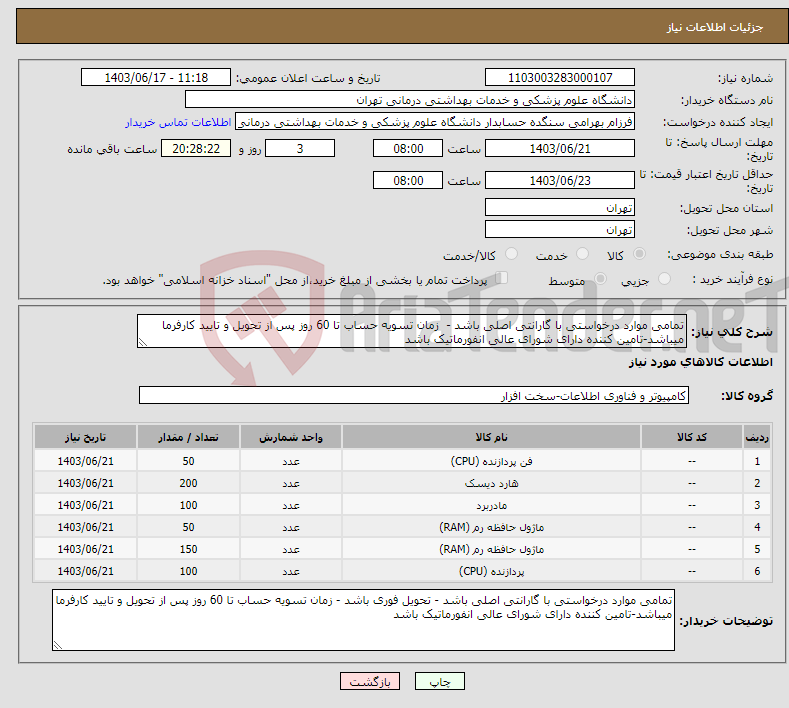
Task: Click price validity date 1403/06/23 field
Action: [560, 180]
